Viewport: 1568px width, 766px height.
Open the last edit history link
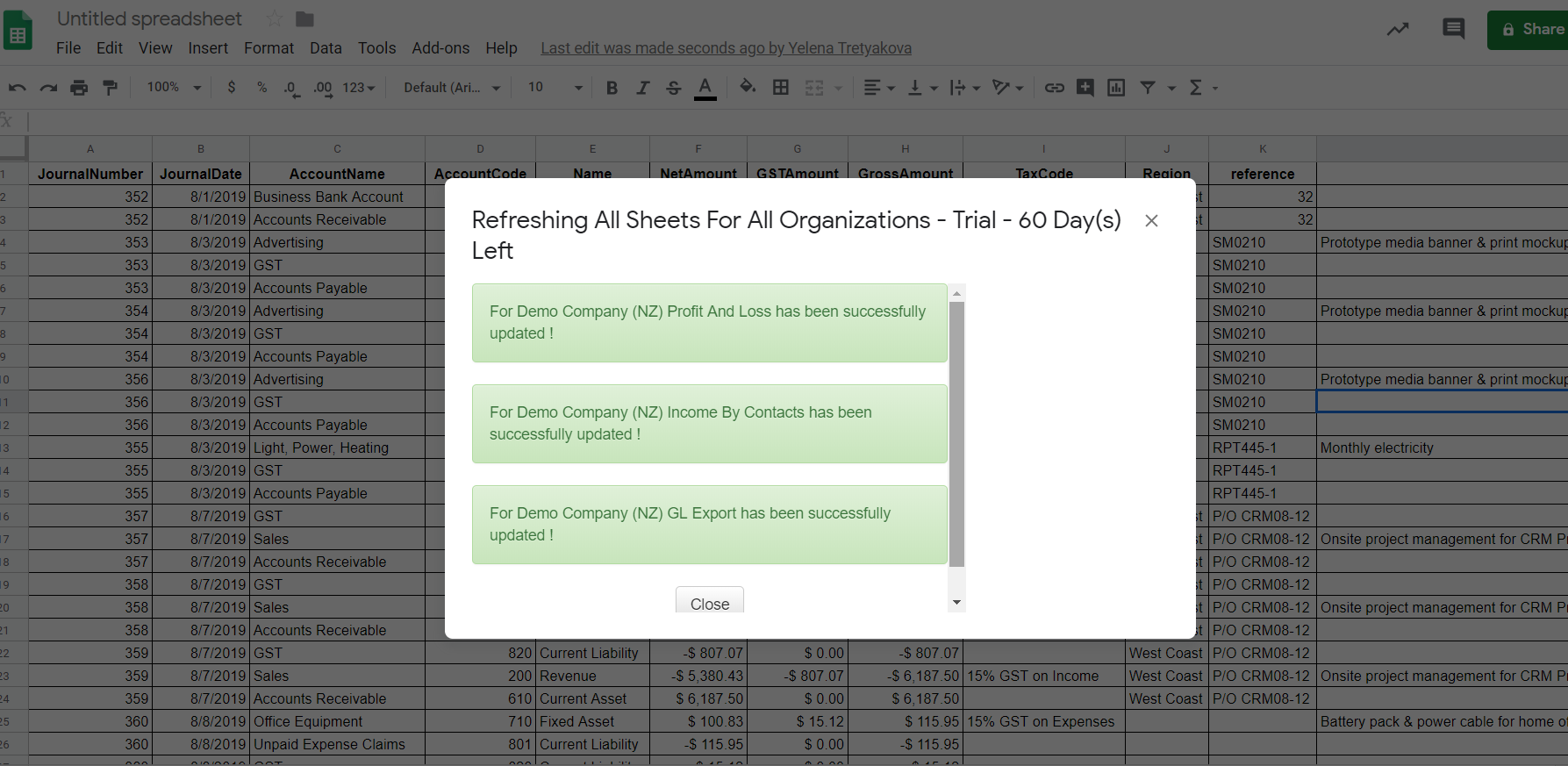click(726, 48)
